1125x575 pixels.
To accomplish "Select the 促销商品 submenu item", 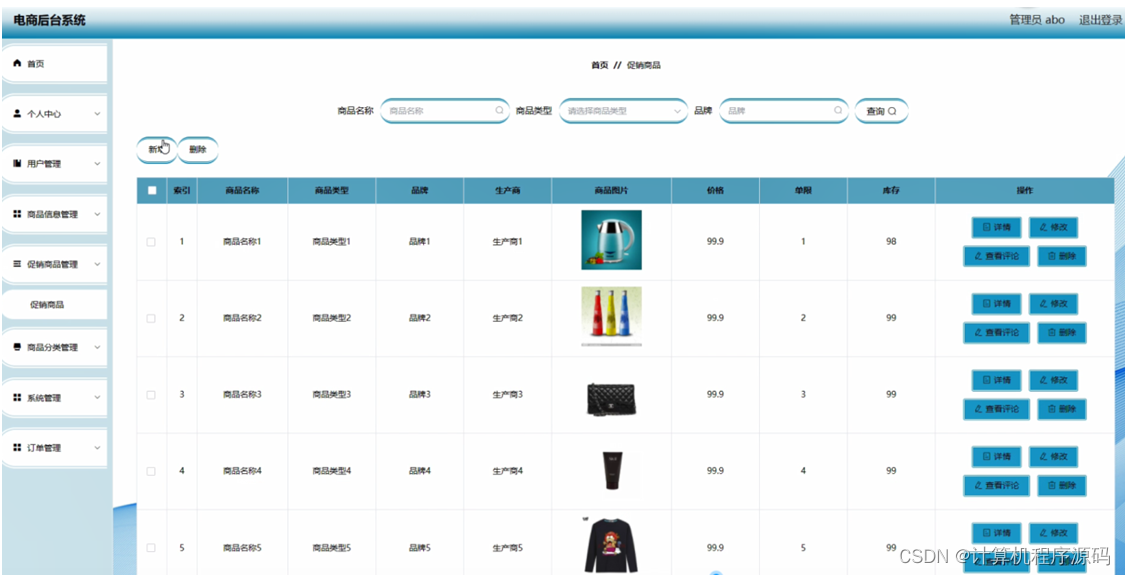I will click(55, 305).
